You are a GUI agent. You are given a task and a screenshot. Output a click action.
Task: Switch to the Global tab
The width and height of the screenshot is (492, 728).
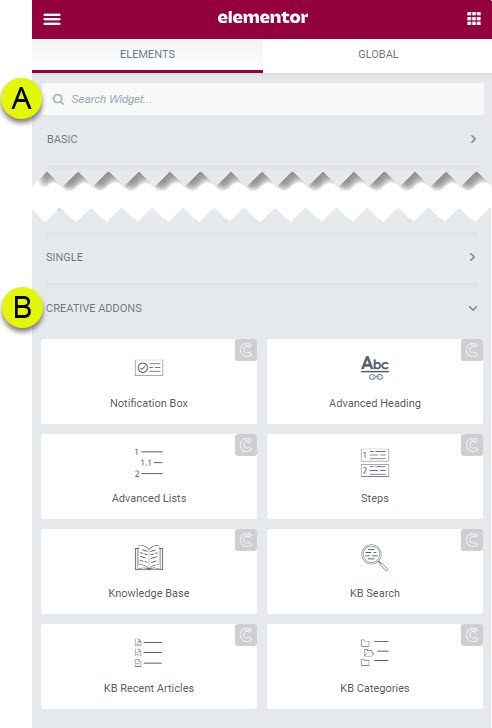pyautogui.click(x=378, y=54)
